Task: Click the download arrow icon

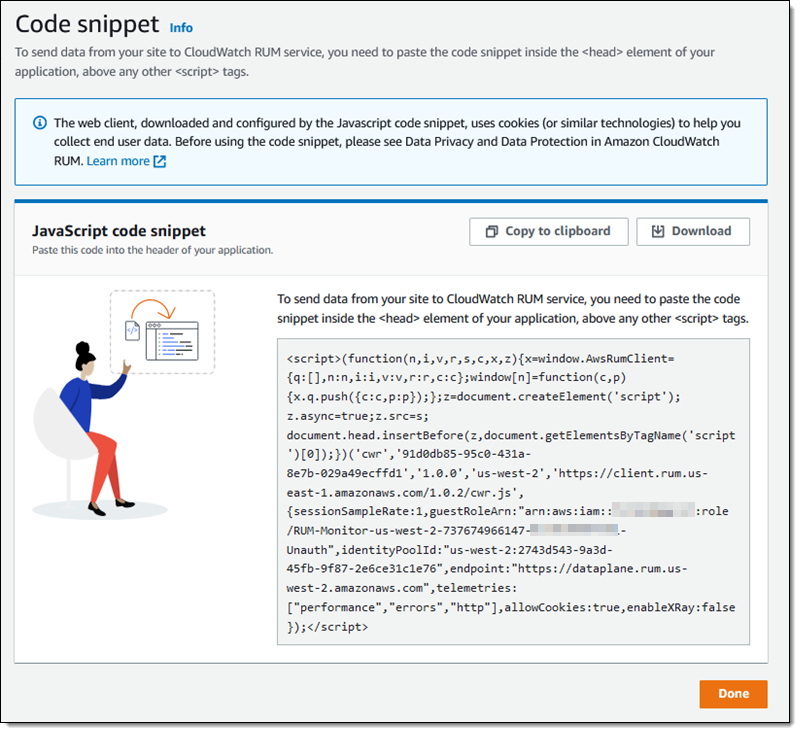Action: [658, 232]
